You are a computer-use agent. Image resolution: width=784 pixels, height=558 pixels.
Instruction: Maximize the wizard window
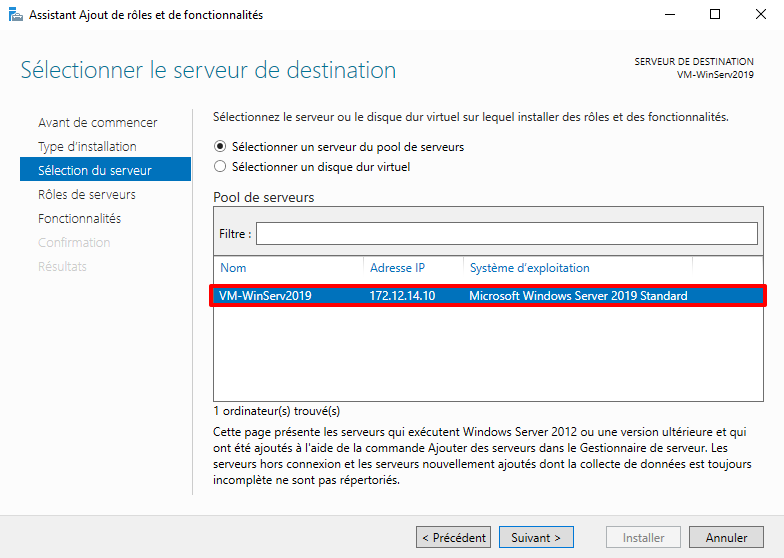coord(714,15)
